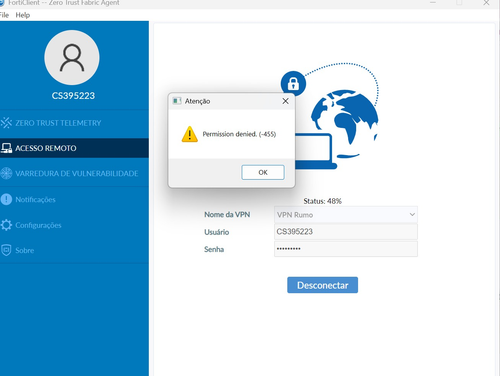Click the VPN padlock illustration icon
Screen dimensions: 500x376
pos(293,83)
